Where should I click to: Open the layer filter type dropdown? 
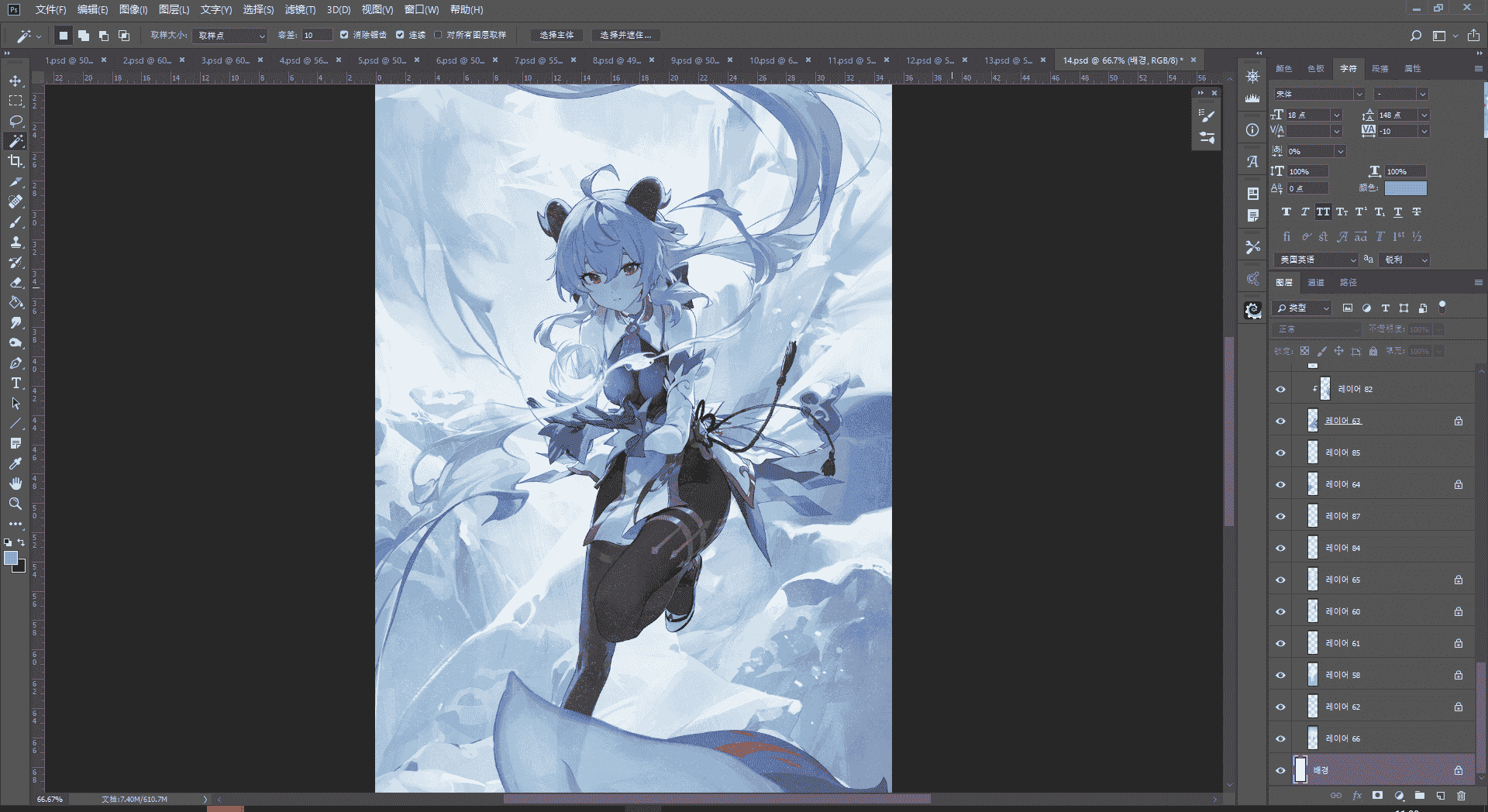click(1304, 308)
